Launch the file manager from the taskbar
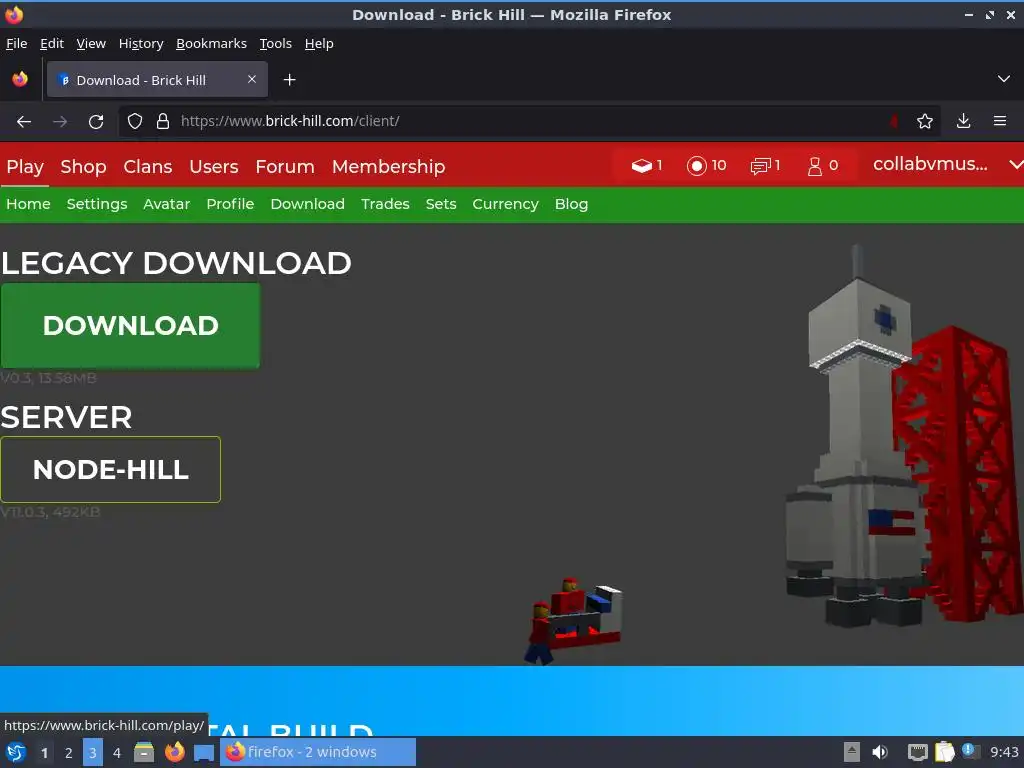 coord(144,752)
